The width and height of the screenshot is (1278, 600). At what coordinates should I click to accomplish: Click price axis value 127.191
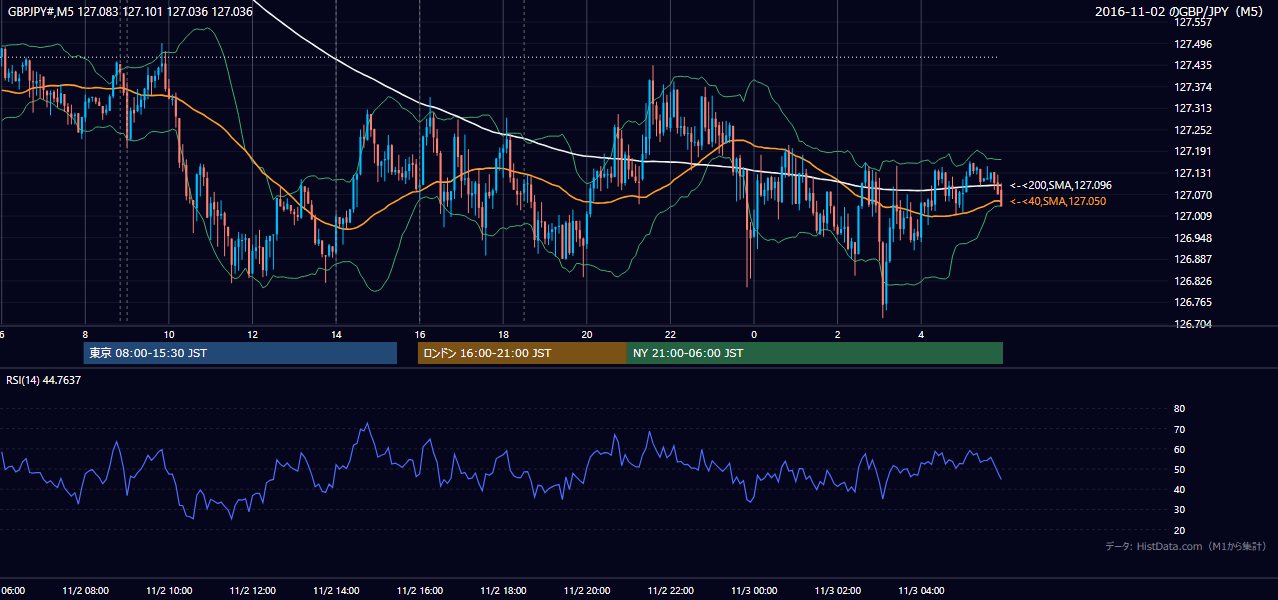(x=1192, y=151)
